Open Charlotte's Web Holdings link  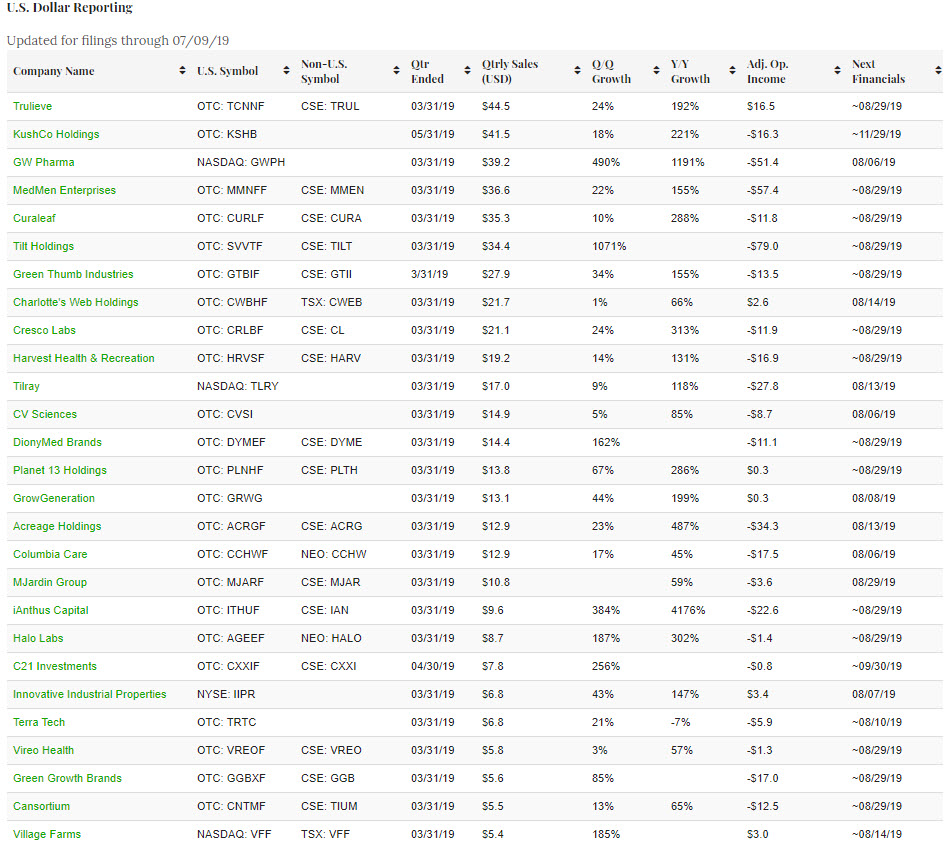(x=76, y=302)
